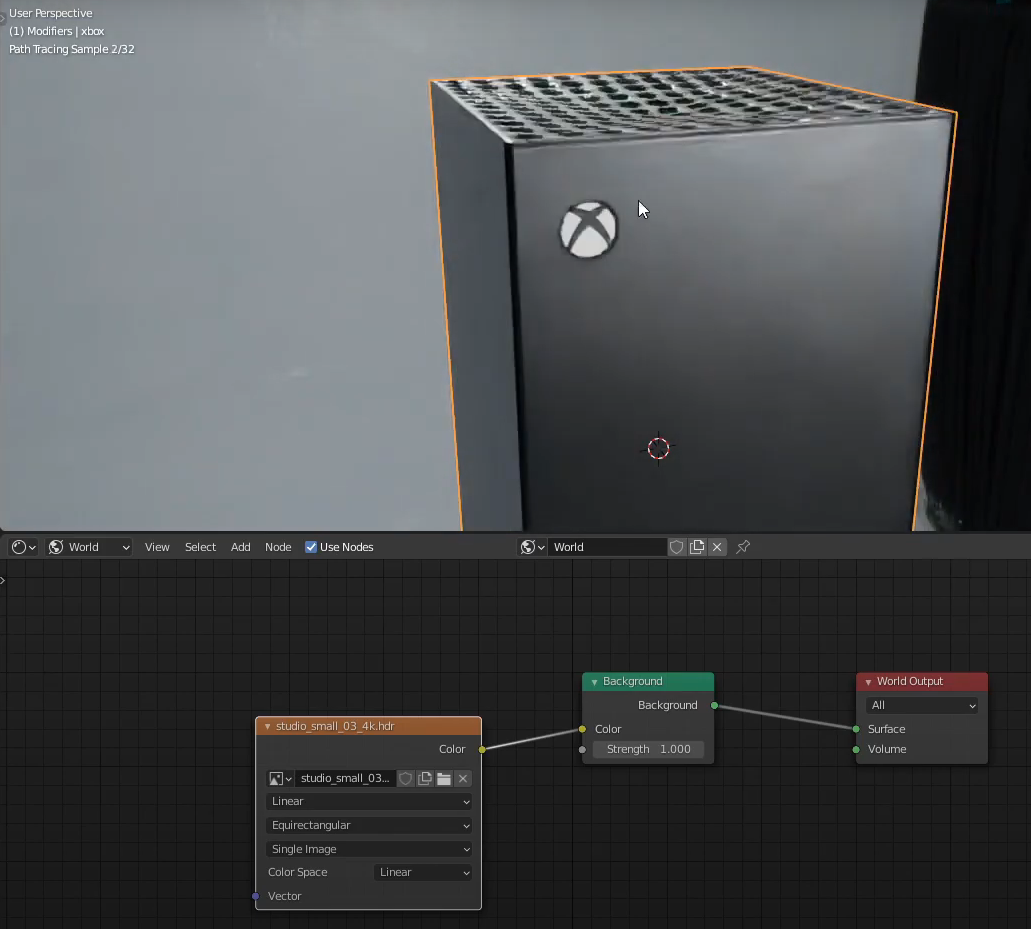Open the World Output target dropdown 'All'
This screenshot has width=1031, height=929.
pyautogui.click(x=923, y=705)
